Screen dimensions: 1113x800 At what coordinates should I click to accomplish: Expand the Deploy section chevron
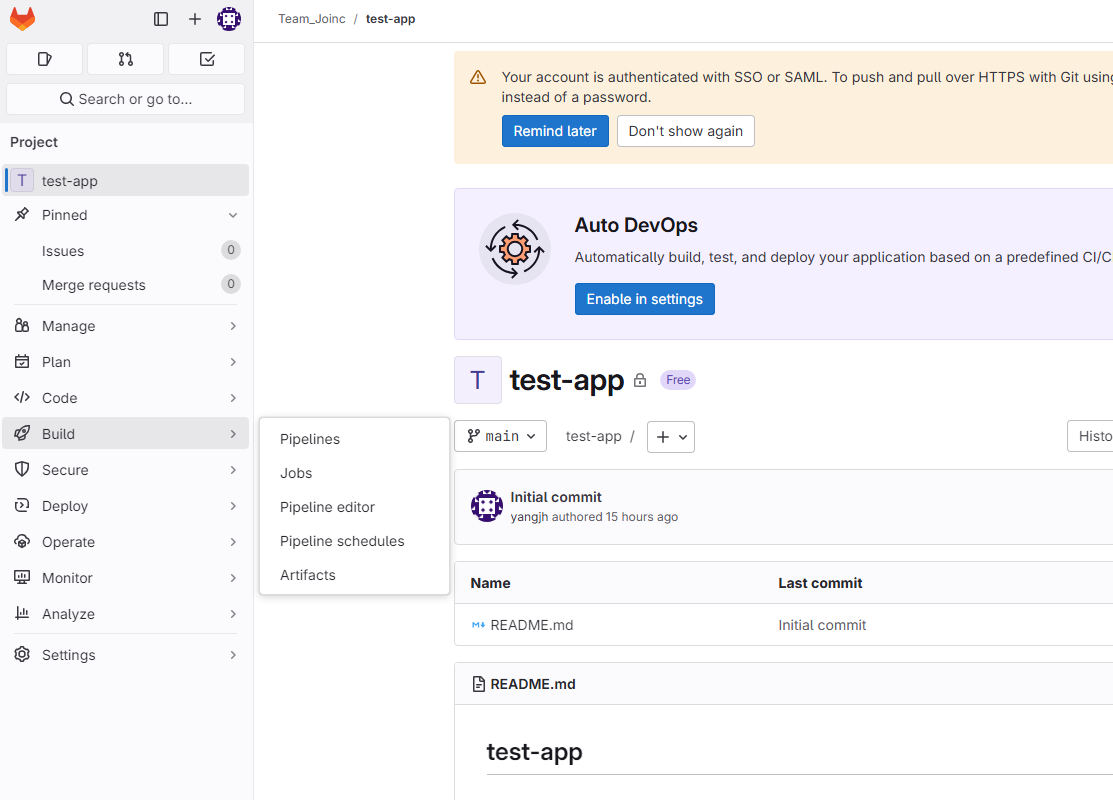click(233, 506)
